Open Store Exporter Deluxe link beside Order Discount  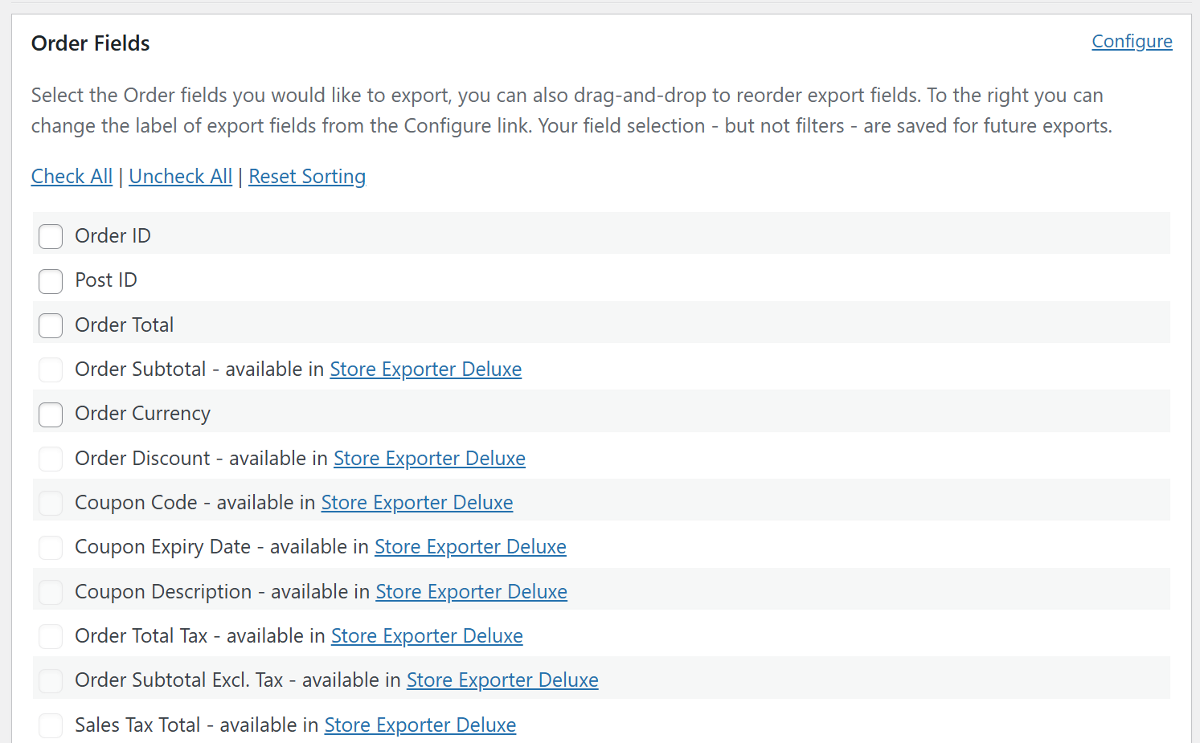pos(429,458)
